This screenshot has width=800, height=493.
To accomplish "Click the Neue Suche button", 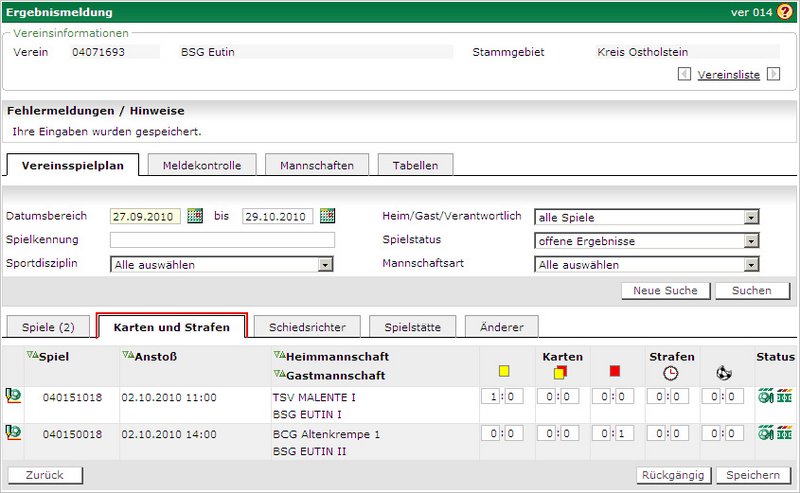I will click(x=665, y=290).
